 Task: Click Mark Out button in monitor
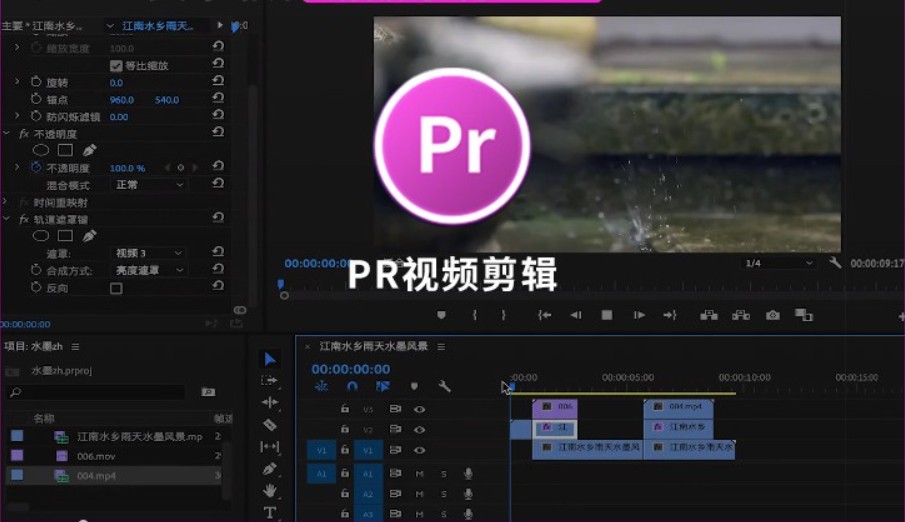[x=503, y=315]
